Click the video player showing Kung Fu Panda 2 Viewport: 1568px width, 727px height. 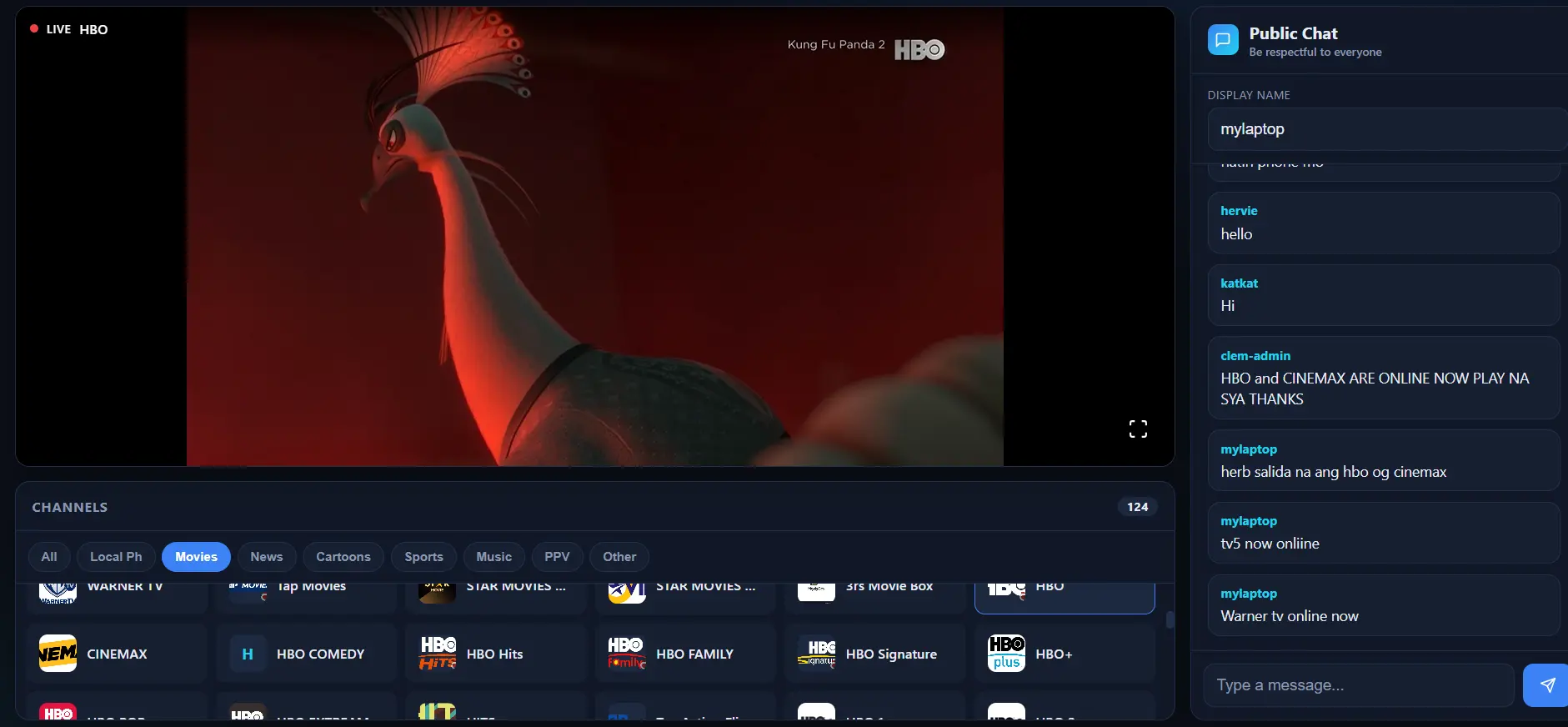pos(595,237)
